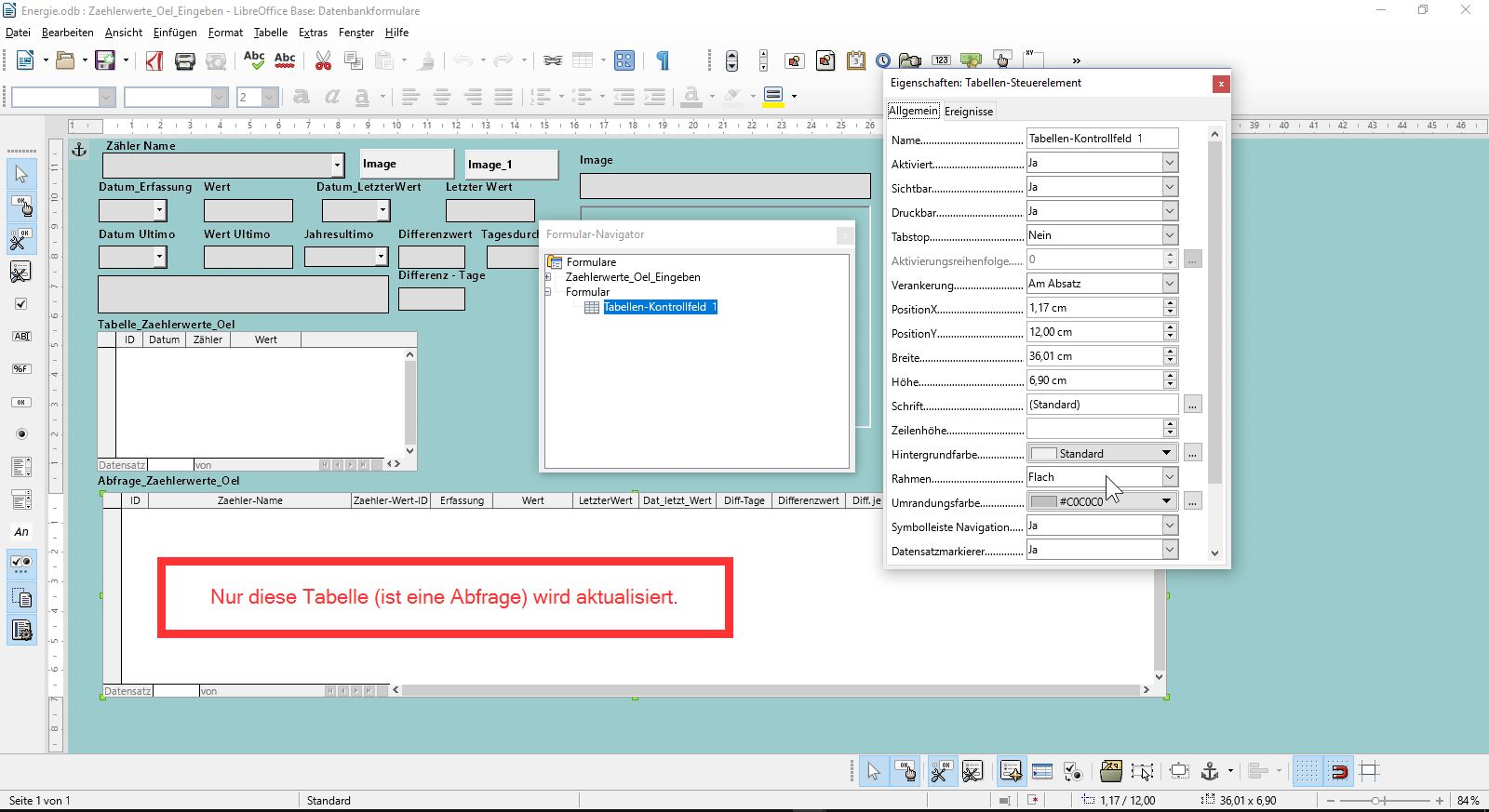
Task: Open the Datei menu
Action: click(18, 33)
